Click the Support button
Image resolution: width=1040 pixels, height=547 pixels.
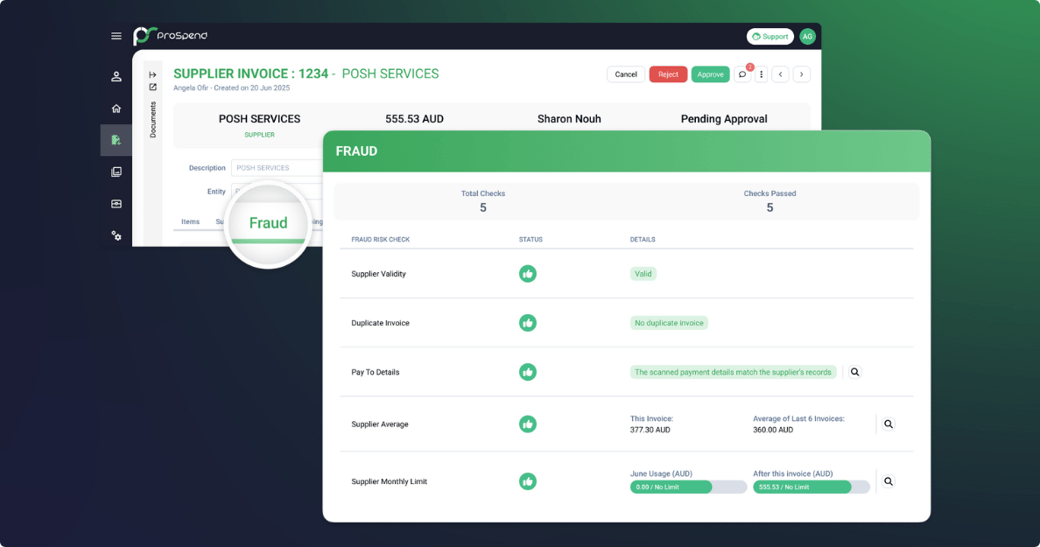(x=770, y=36)
